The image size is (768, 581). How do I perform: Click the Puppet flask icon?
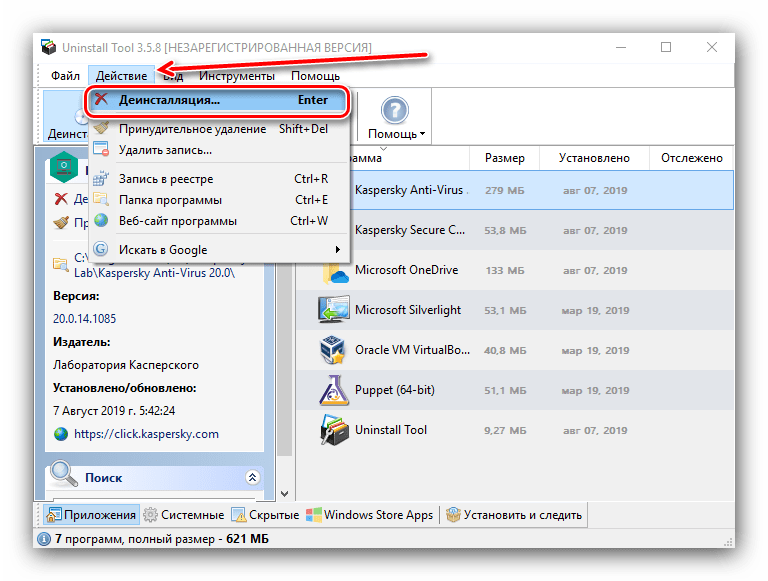click(334, 390)
